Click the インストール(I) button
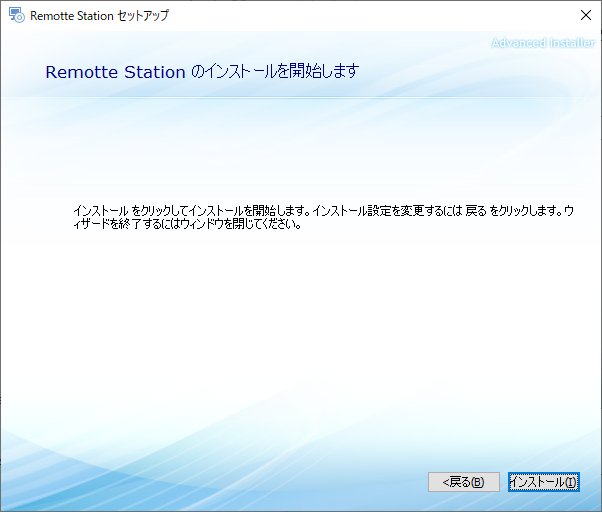 tap(544, 482)
